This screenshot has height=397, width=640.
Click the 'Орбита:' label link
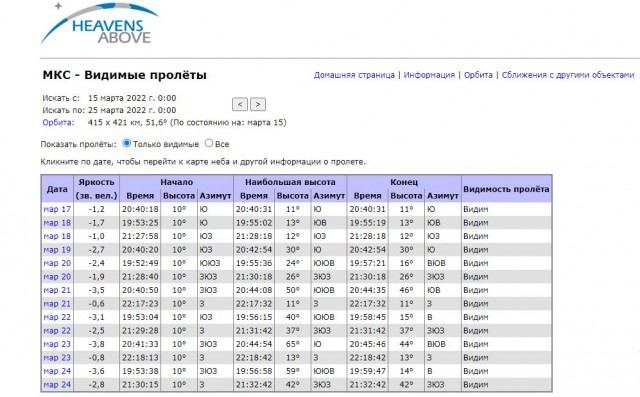(x=58, y=122)
